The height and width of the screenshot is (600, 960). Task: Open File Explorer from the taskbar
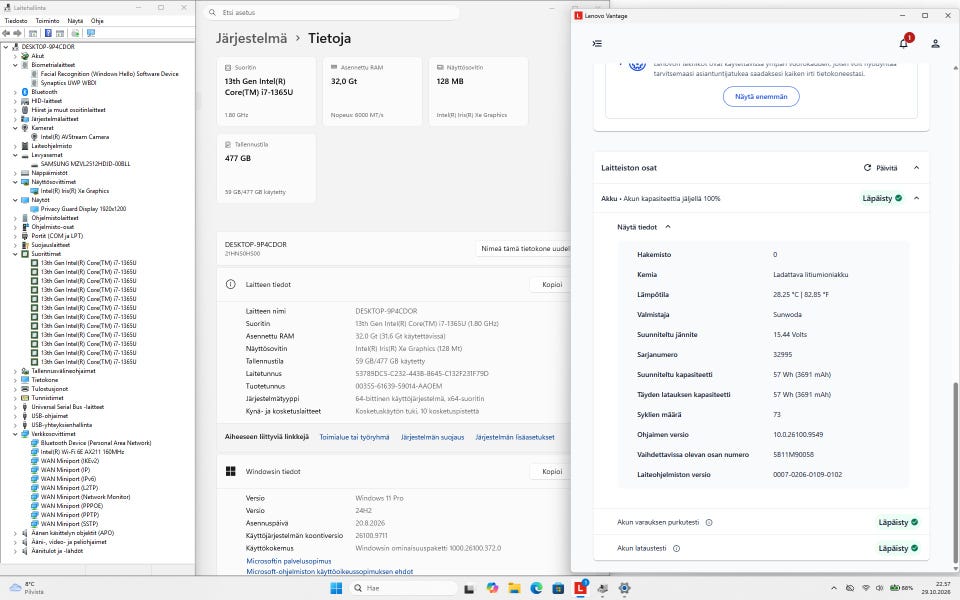(x=514, y=588)
